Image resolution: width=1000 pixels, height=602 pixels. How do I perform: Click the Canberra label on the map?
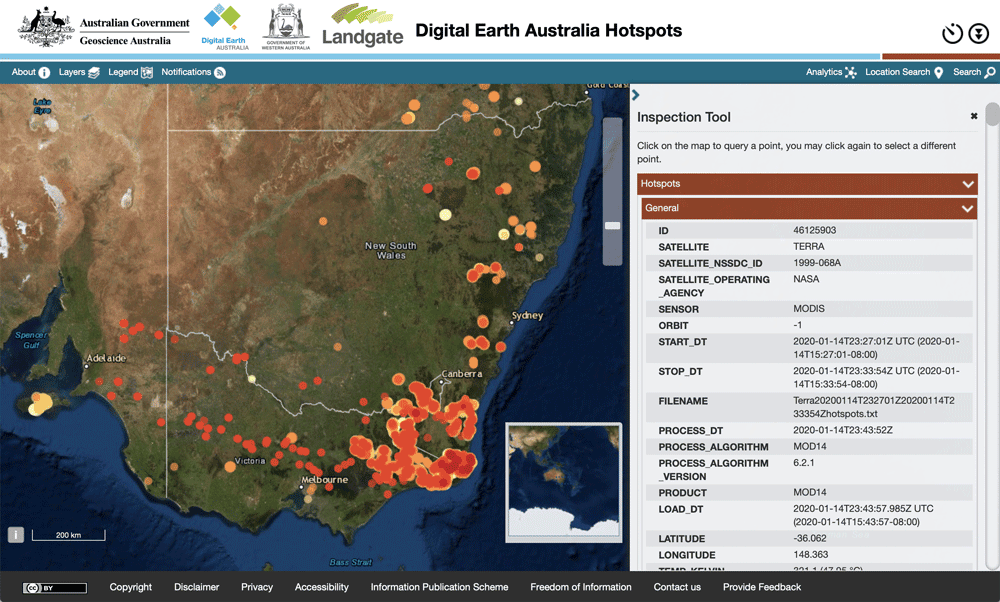tap(462, 374)
